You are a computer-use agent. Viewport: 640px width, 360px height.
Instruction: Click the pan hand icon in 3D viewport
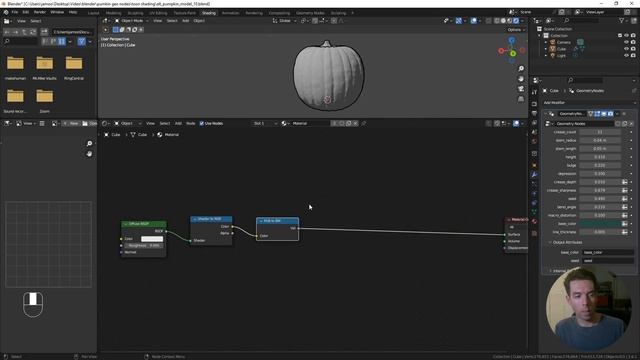tap(521, 79)
